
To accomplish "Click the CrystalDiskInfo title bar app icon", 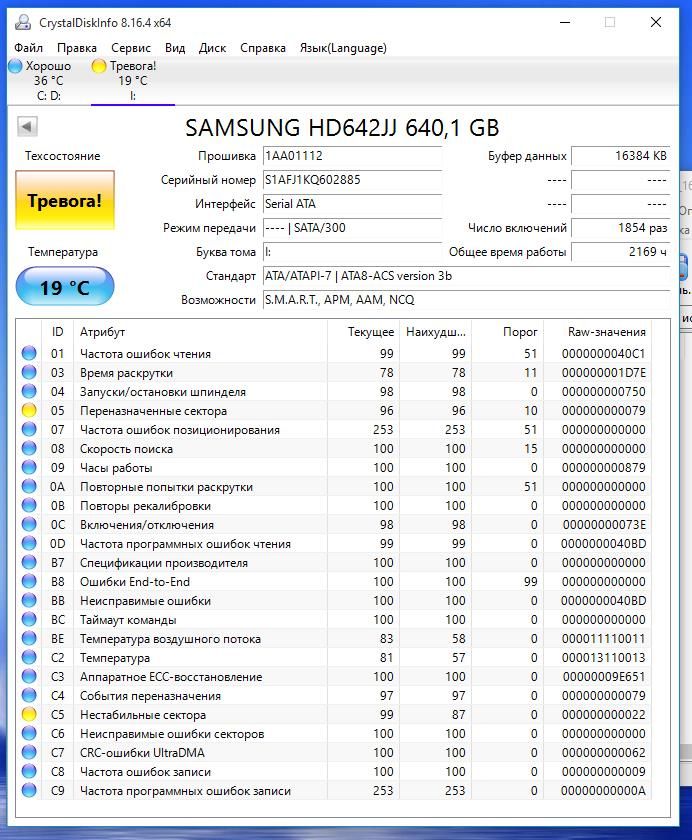I will (x=23, y=22).
